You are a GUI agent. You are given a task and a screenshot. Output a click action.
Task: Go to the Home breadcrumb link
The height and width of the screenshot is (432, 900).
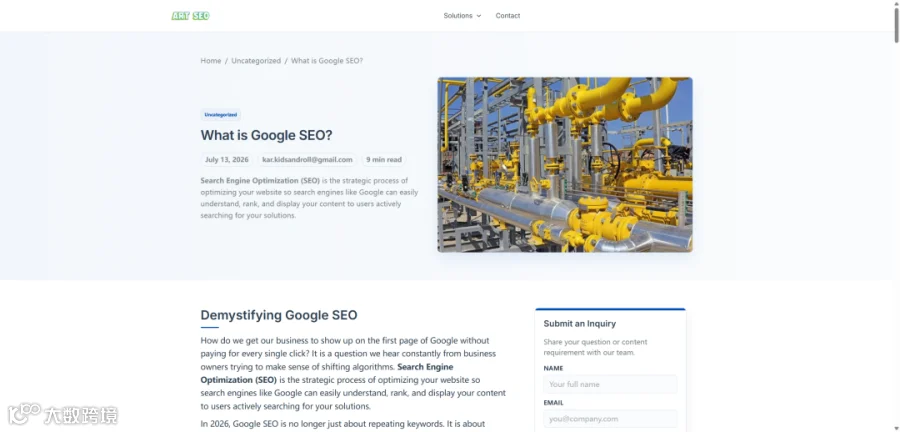tap(211, 61)
